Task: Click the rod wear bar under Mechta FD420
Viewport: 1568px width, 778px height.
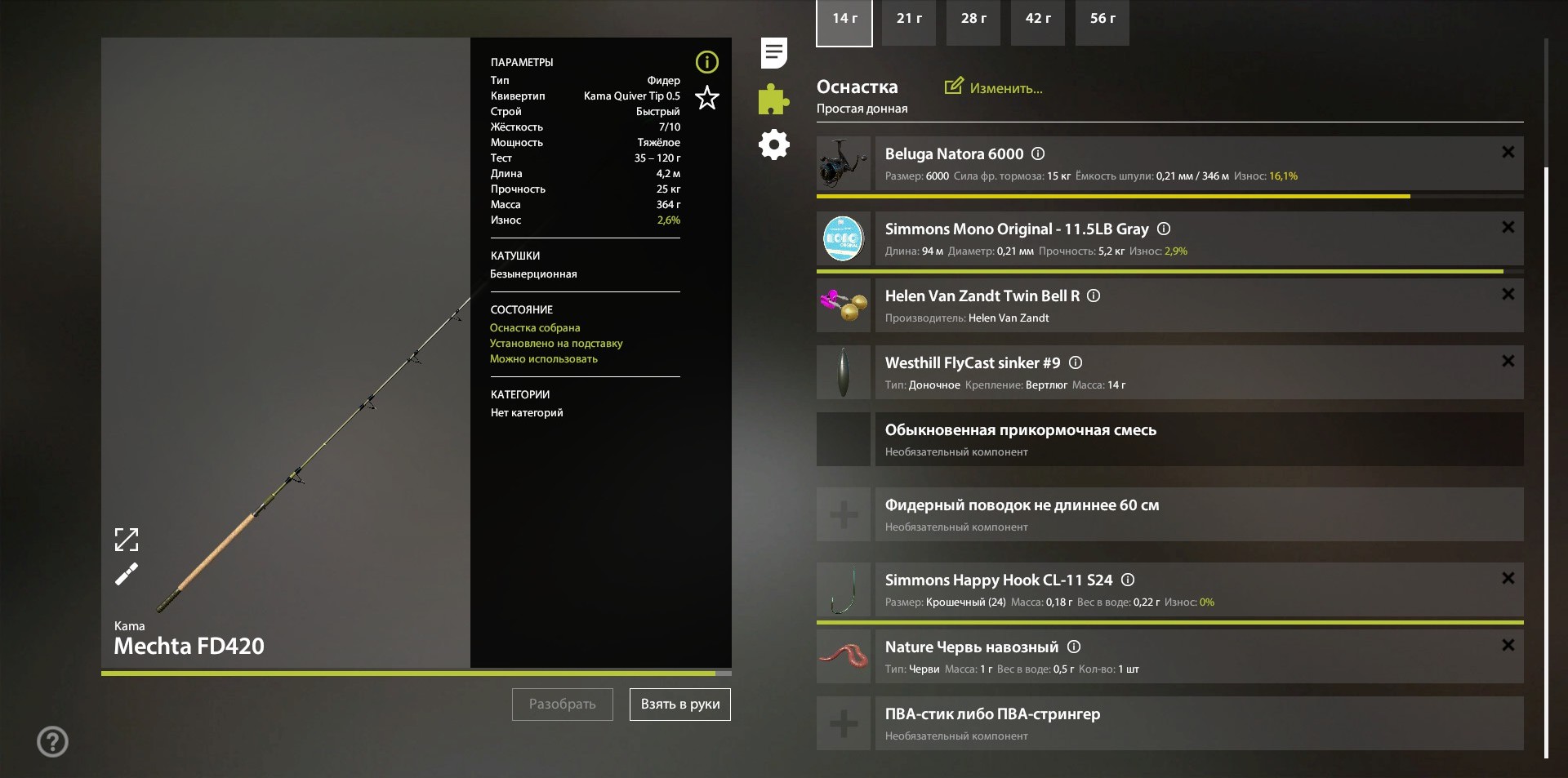Action: pyautogui.click(x=416, y=674)
